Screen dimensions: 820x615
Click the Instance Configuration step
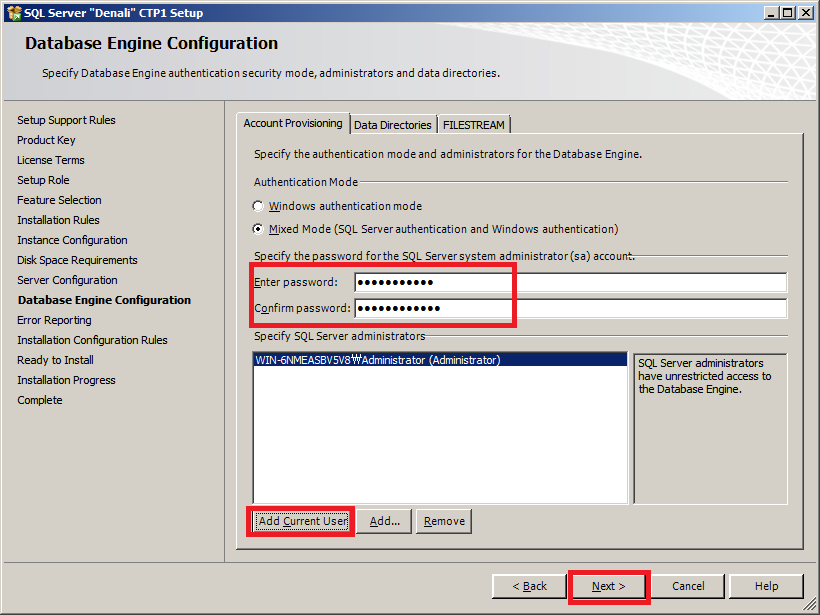[72, 240]
